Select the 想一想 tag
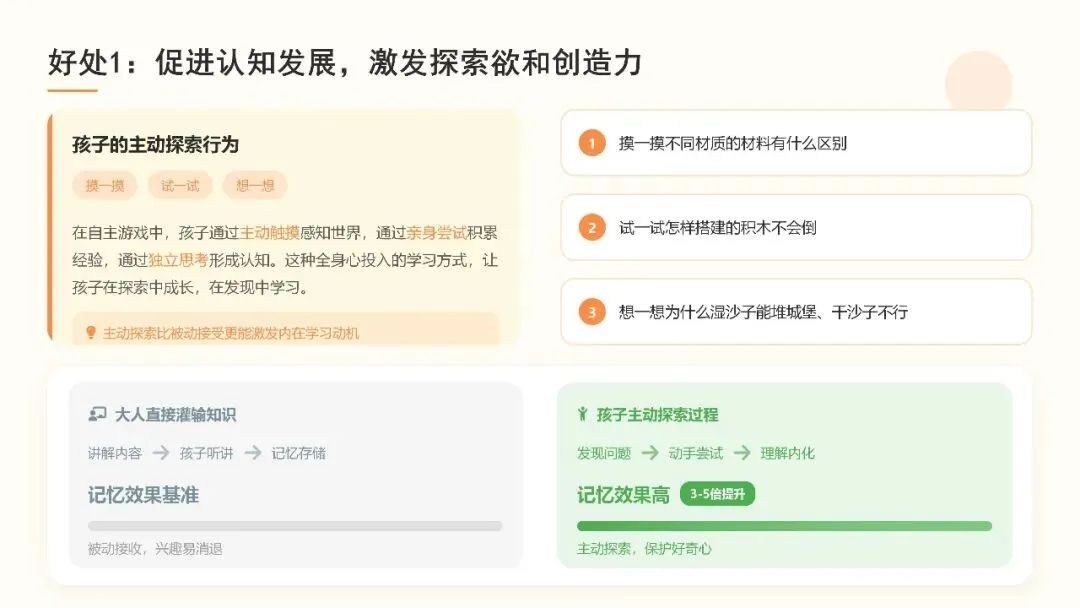 [255, 185]
